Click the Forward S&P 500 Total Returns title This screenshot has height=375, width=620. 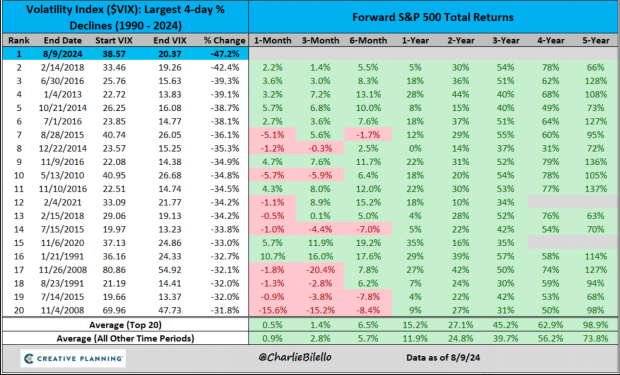pos(433,17)
